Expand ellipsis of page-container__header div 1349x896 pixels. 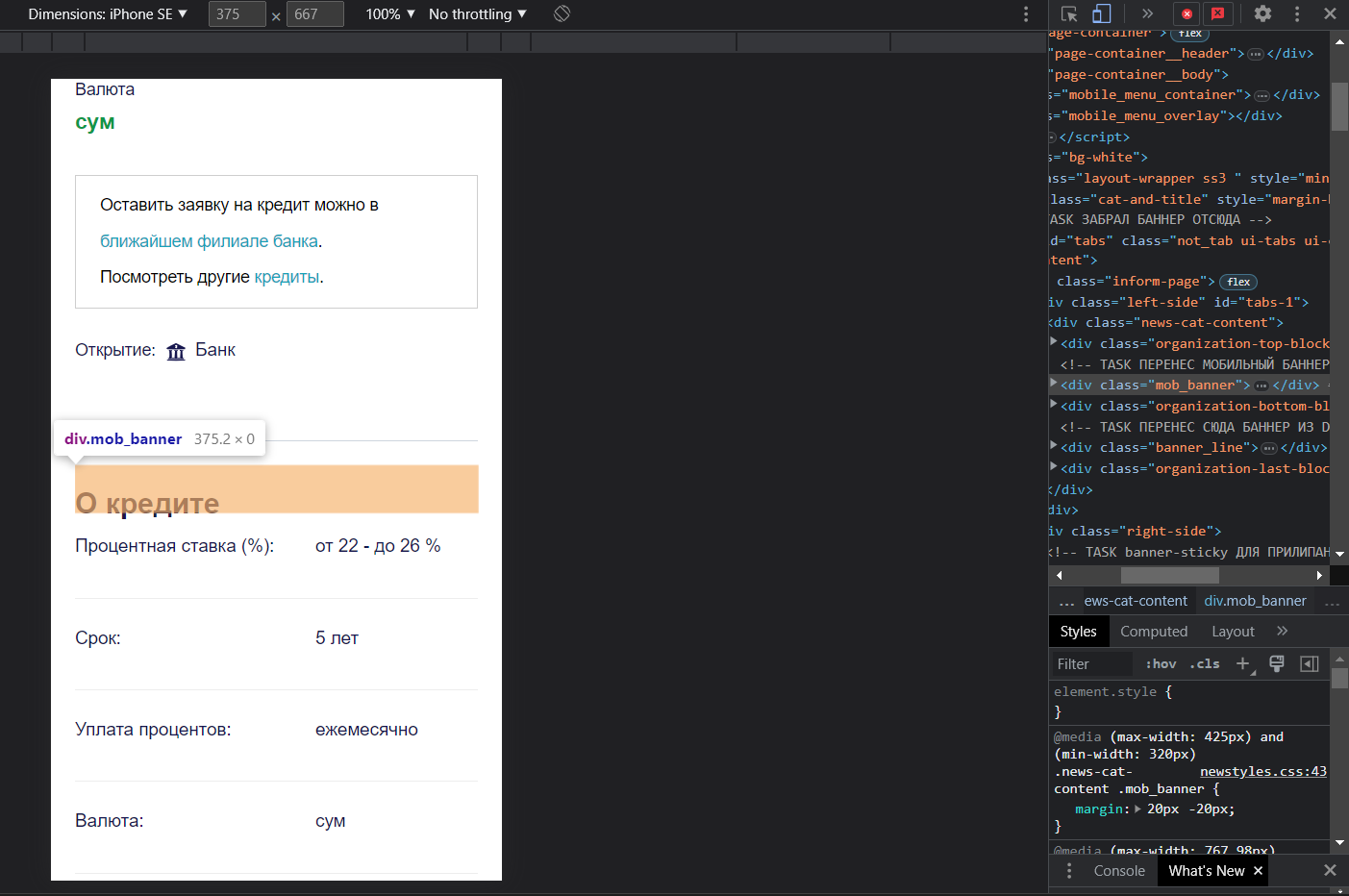pos(1256,55)
